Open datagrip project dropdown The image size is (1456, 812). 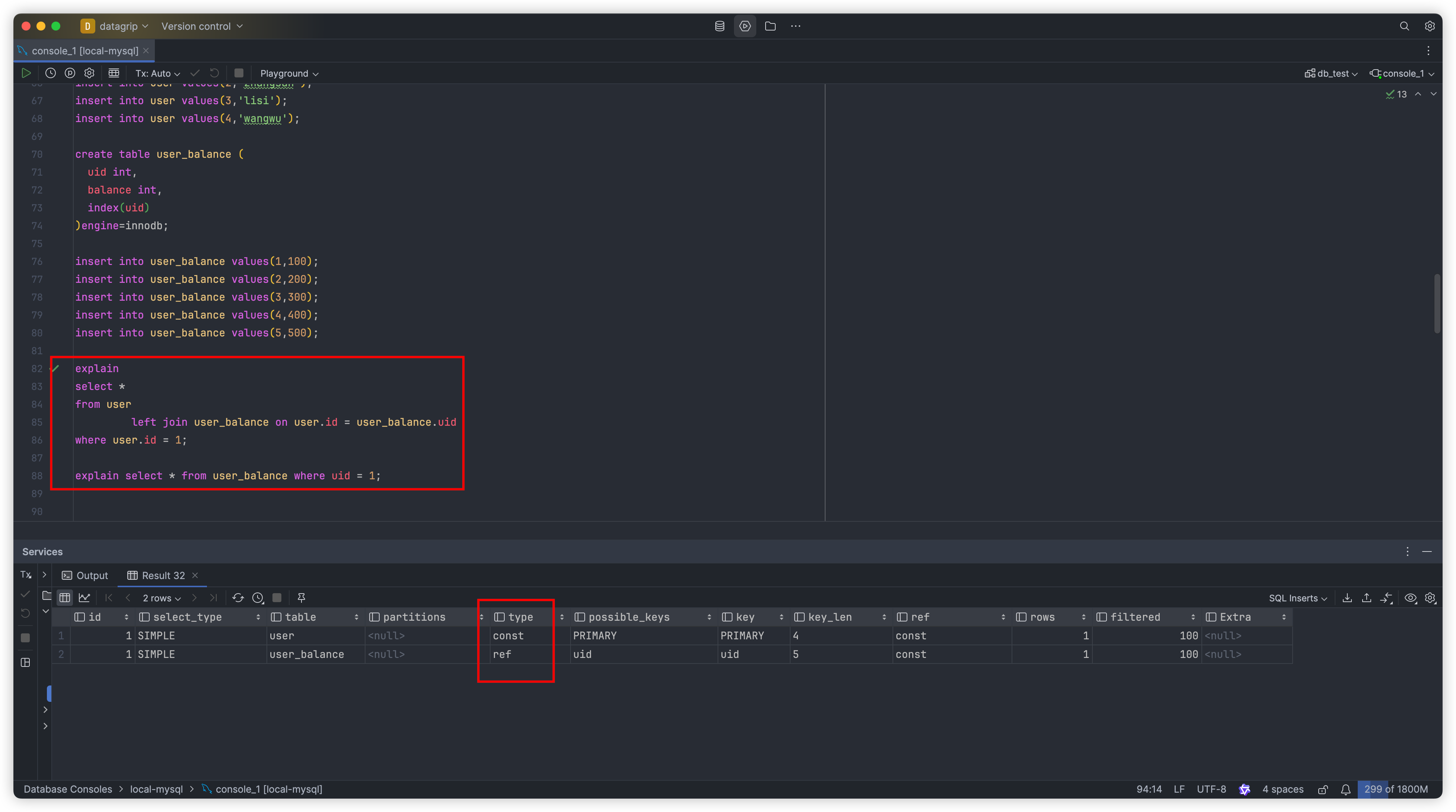[115, 26]
